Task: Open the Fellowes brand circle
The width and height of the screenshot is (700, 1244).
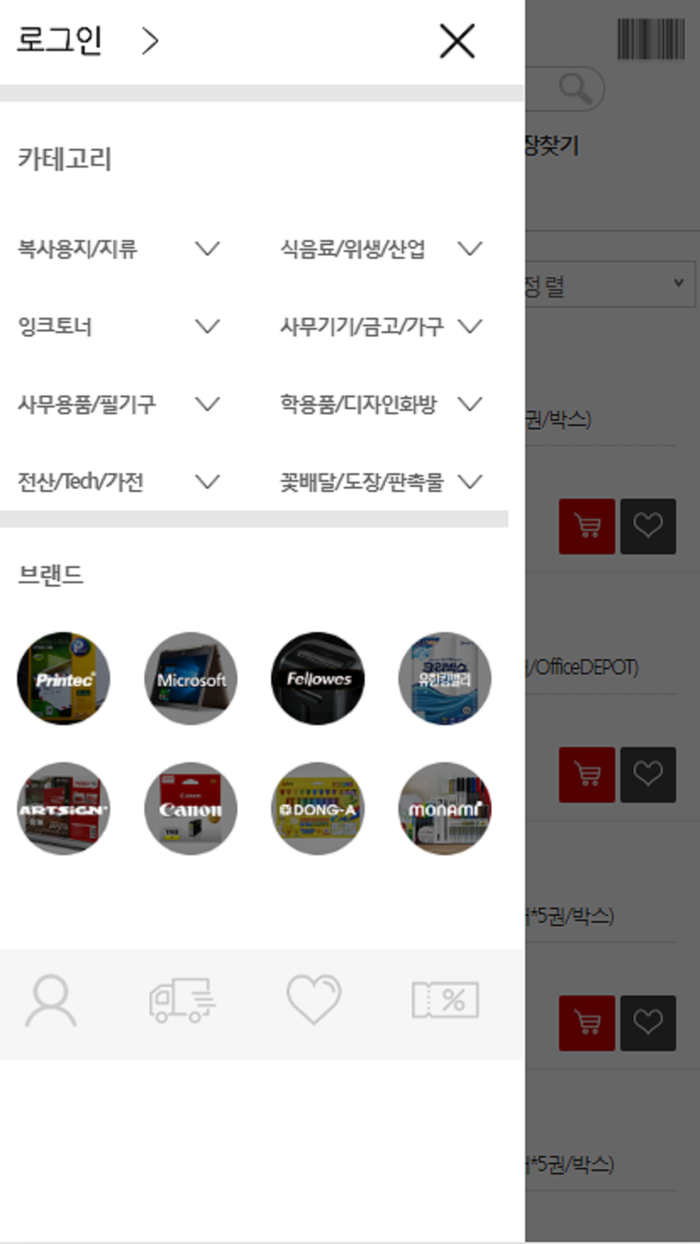Action: tap(318, 679)
